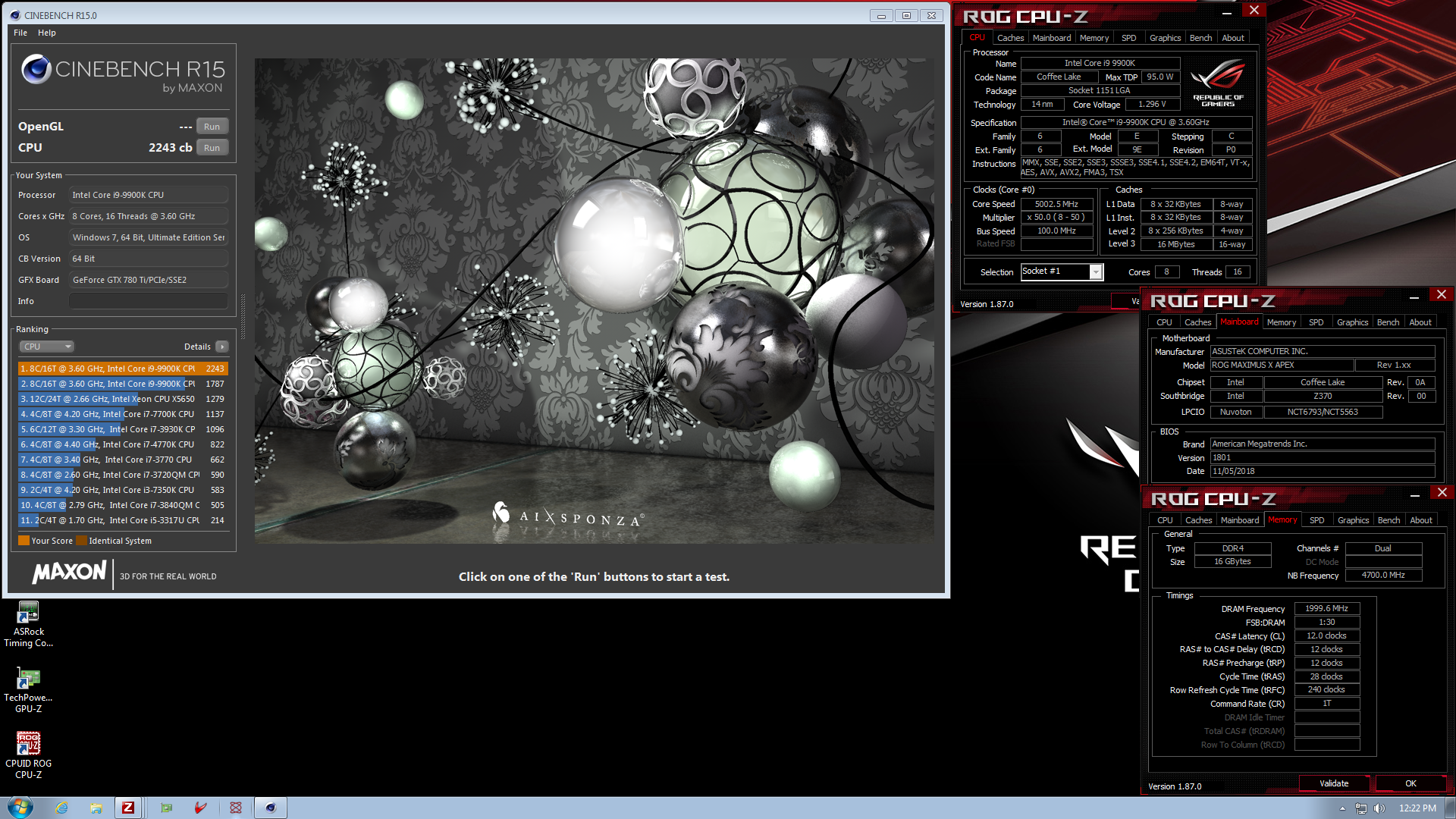The height and width of the screenshot is (819, 1456).
Task: Open Bench tab in Memory CPU-Z window
Action: point(1389,520)
